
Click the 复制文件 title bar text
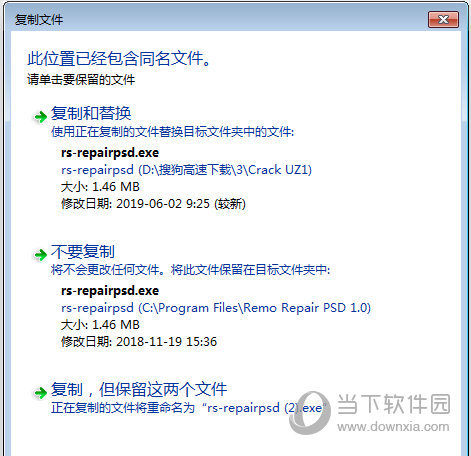click(x=39, y=20)
